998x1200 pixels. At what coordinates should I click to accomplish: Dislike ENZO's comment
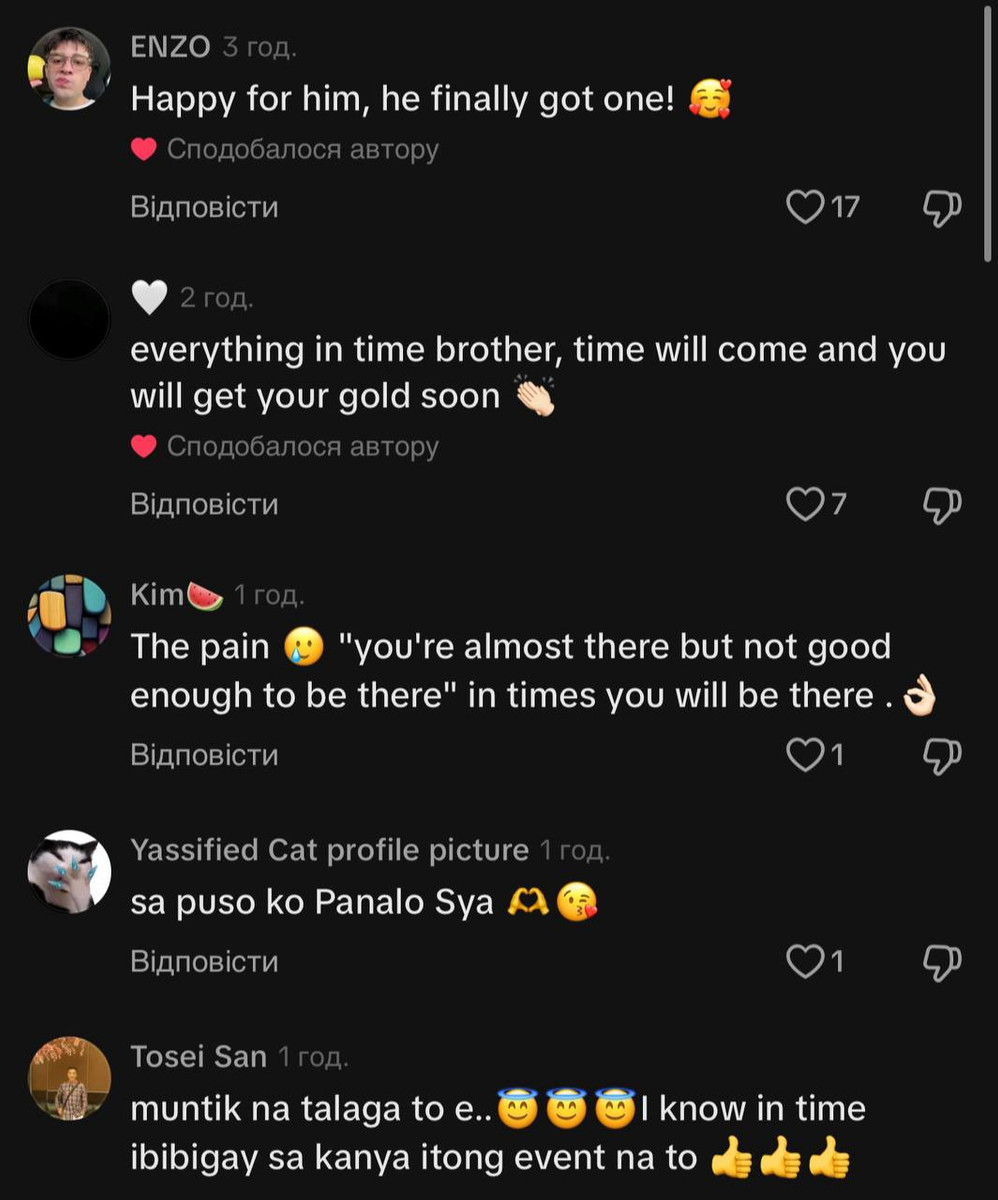941,207
